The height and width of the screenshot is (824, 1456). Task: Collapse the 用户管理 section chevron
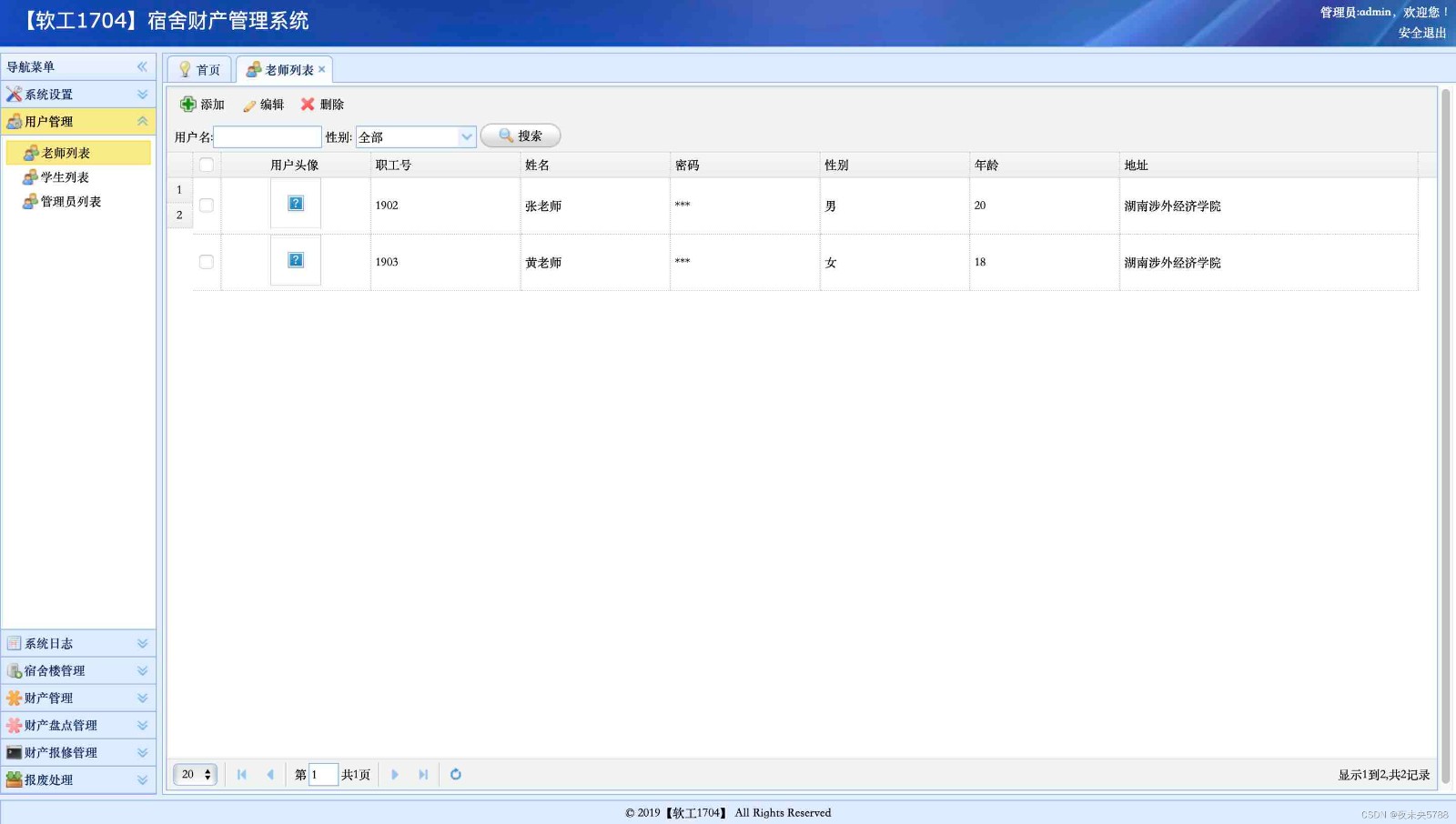click(143, 122)
